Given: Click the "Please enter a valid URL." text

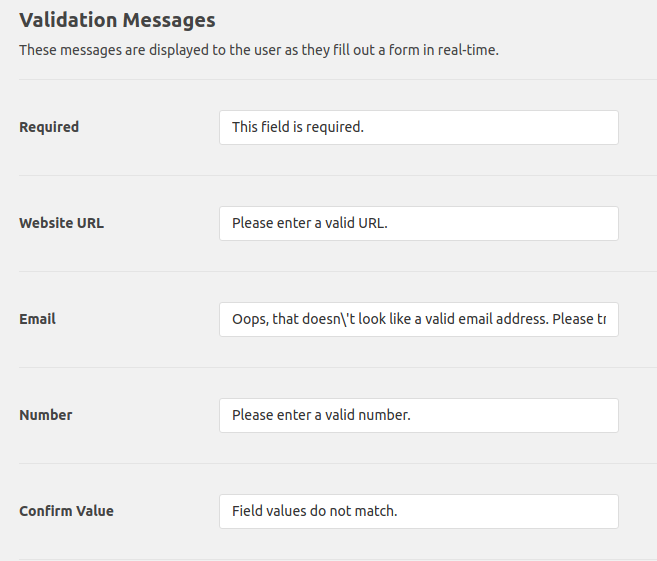Looking at the screenshot, I should click(x=309, y=223).
